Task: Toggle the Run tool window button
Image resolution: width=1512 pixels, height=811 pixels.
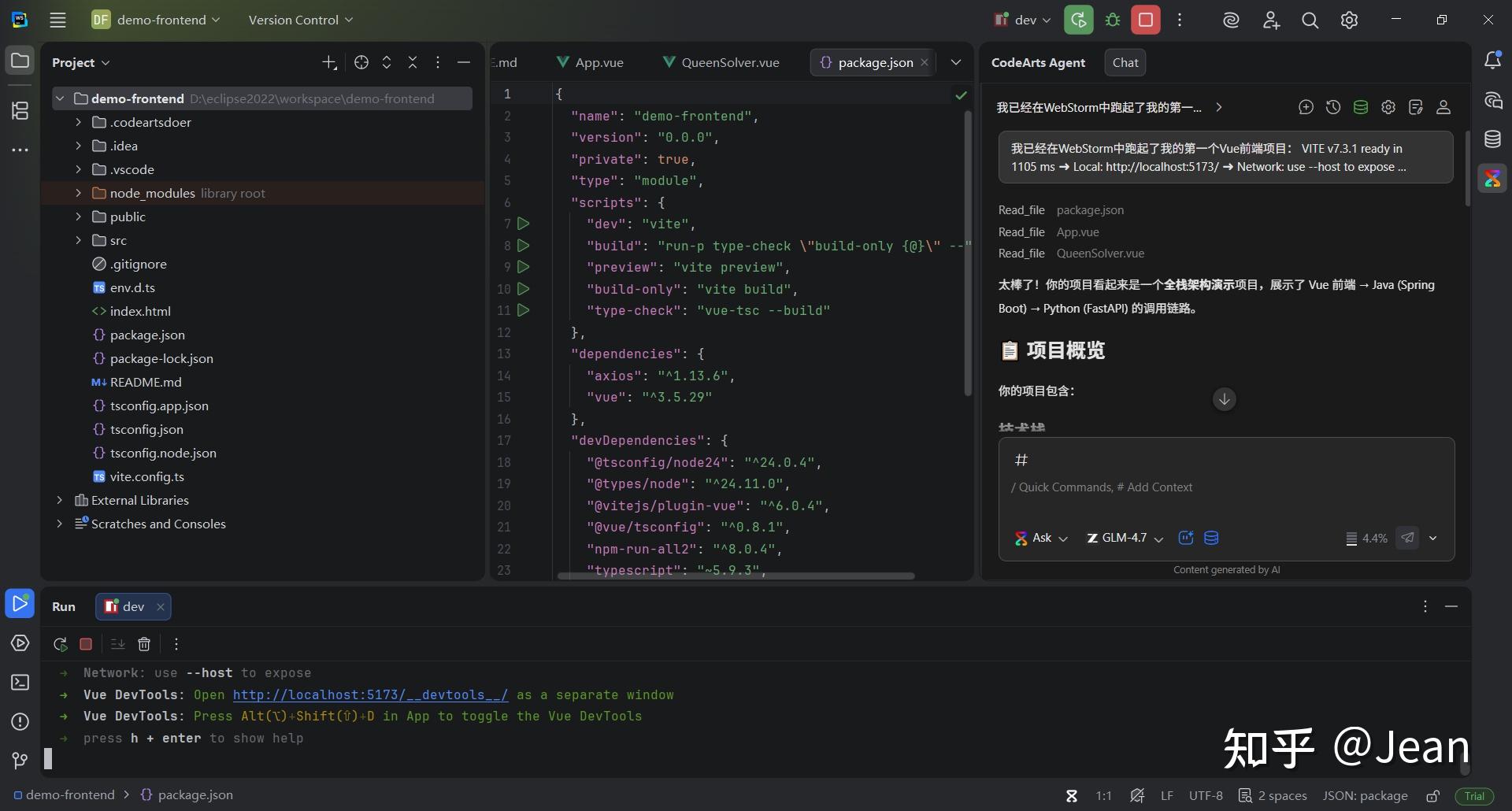Action: [20, 604]
